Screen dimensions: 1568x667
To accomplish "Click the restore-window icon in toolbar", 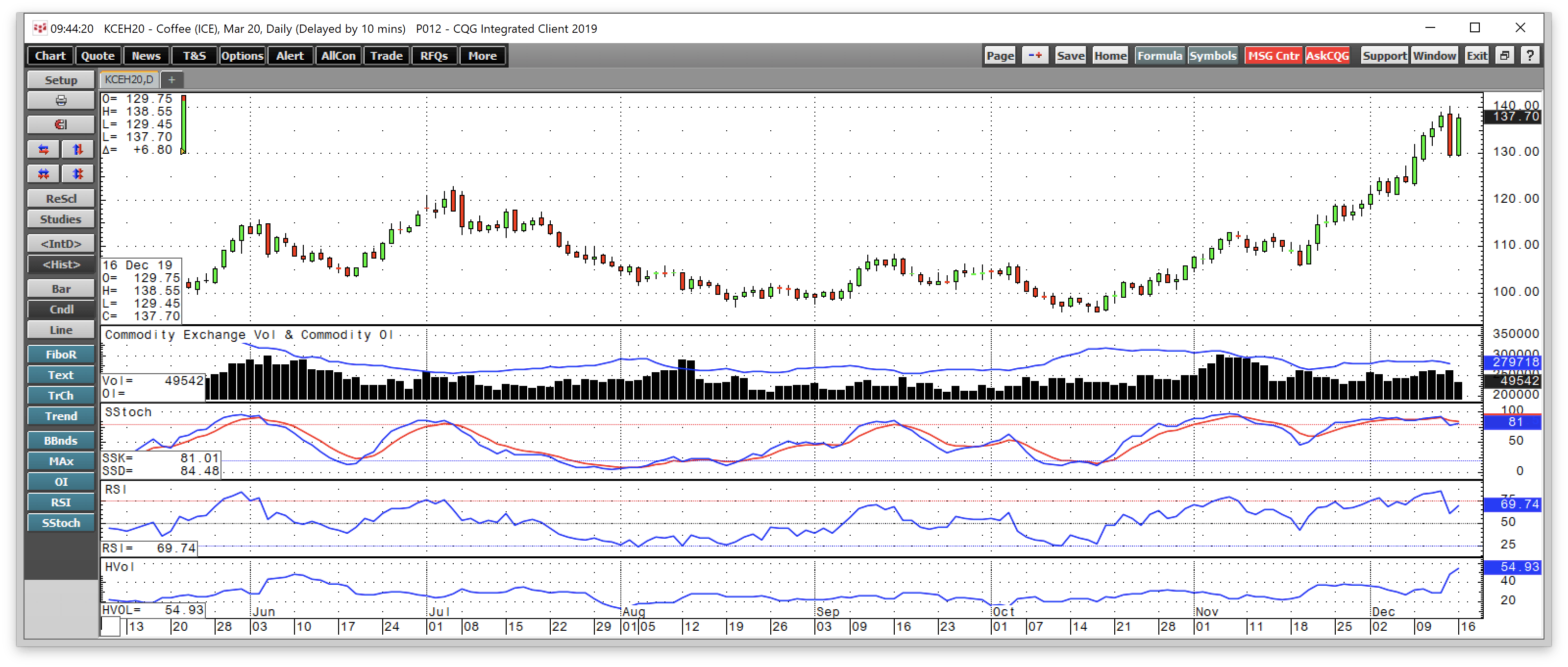I will 1505,55.
